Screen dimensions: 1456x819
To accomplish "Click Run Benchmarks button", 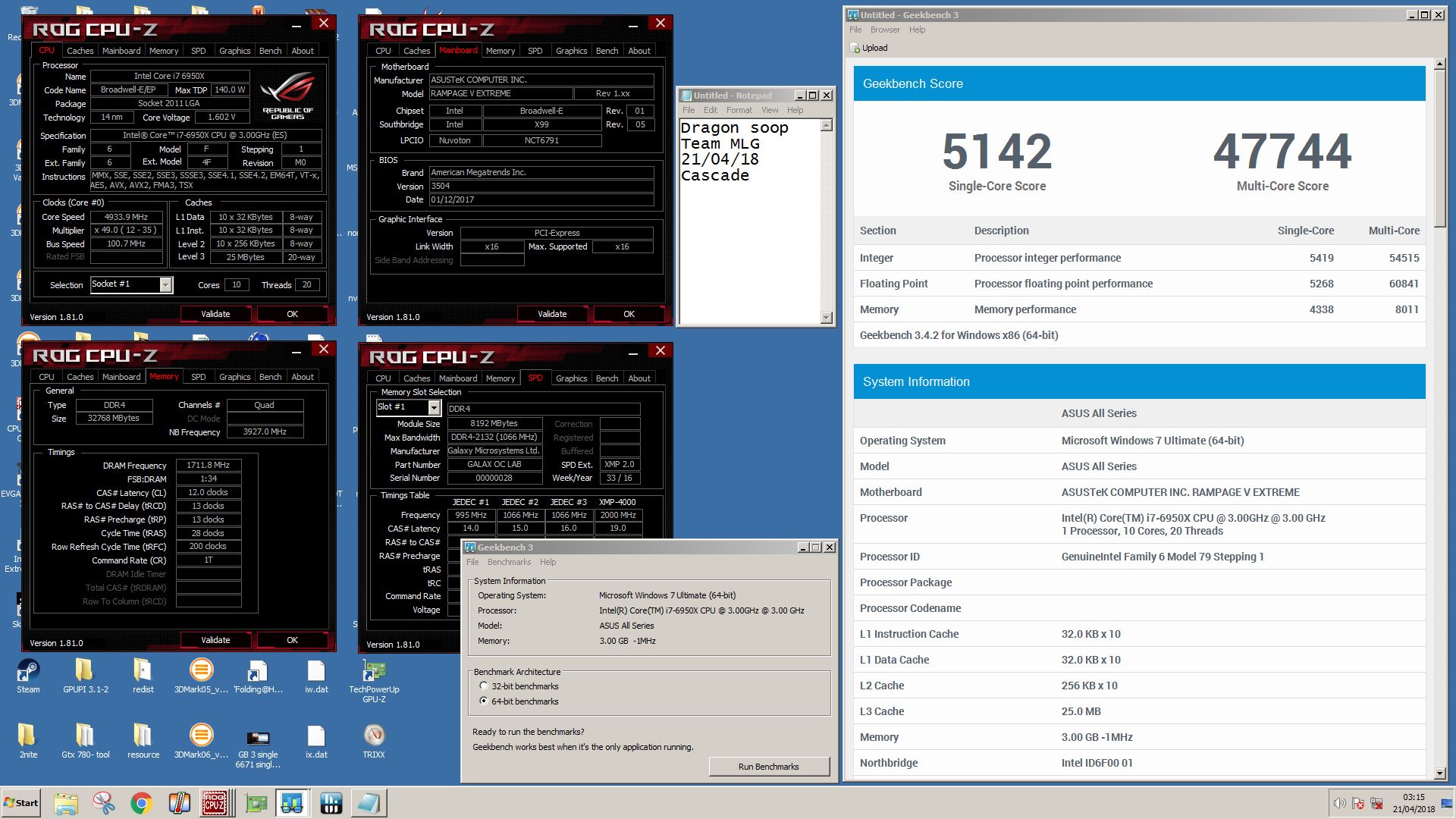I will [768, 767].
